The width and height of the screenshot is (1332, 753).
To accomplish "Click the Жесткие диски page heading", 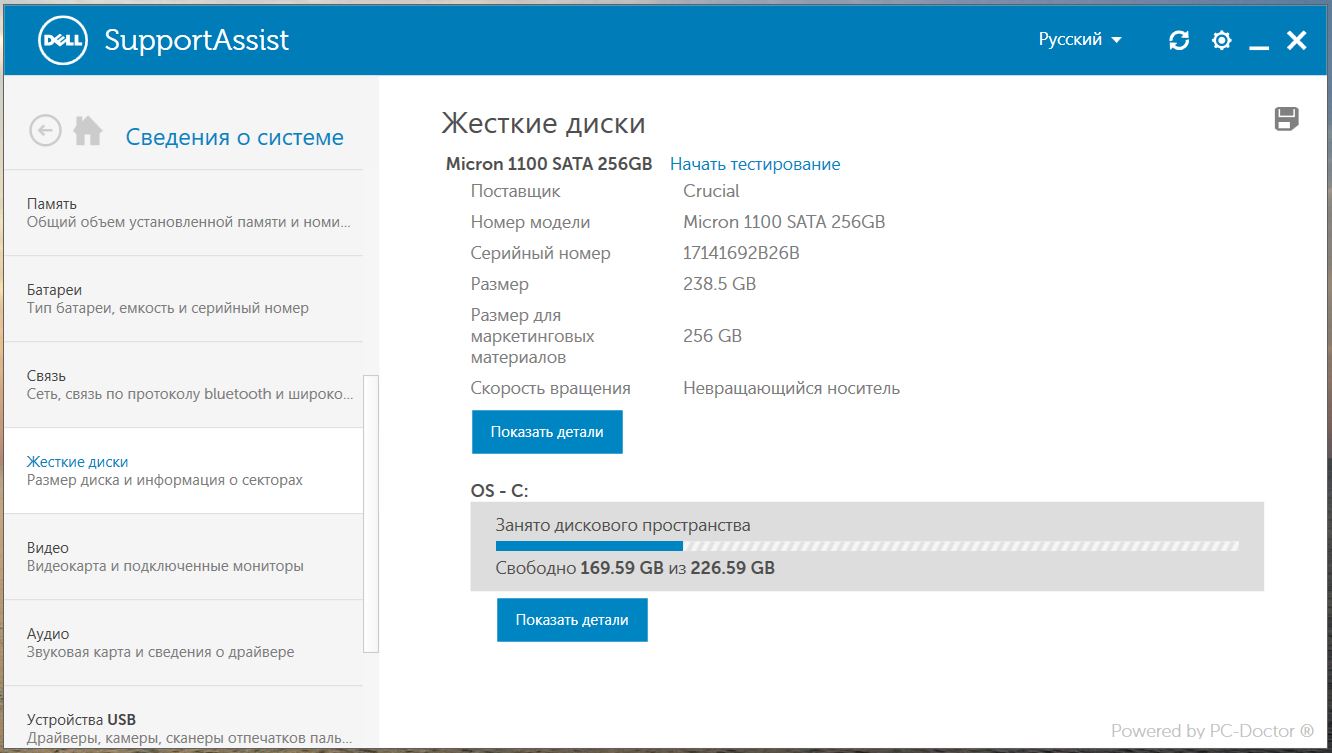I will (x=543, y=123).
